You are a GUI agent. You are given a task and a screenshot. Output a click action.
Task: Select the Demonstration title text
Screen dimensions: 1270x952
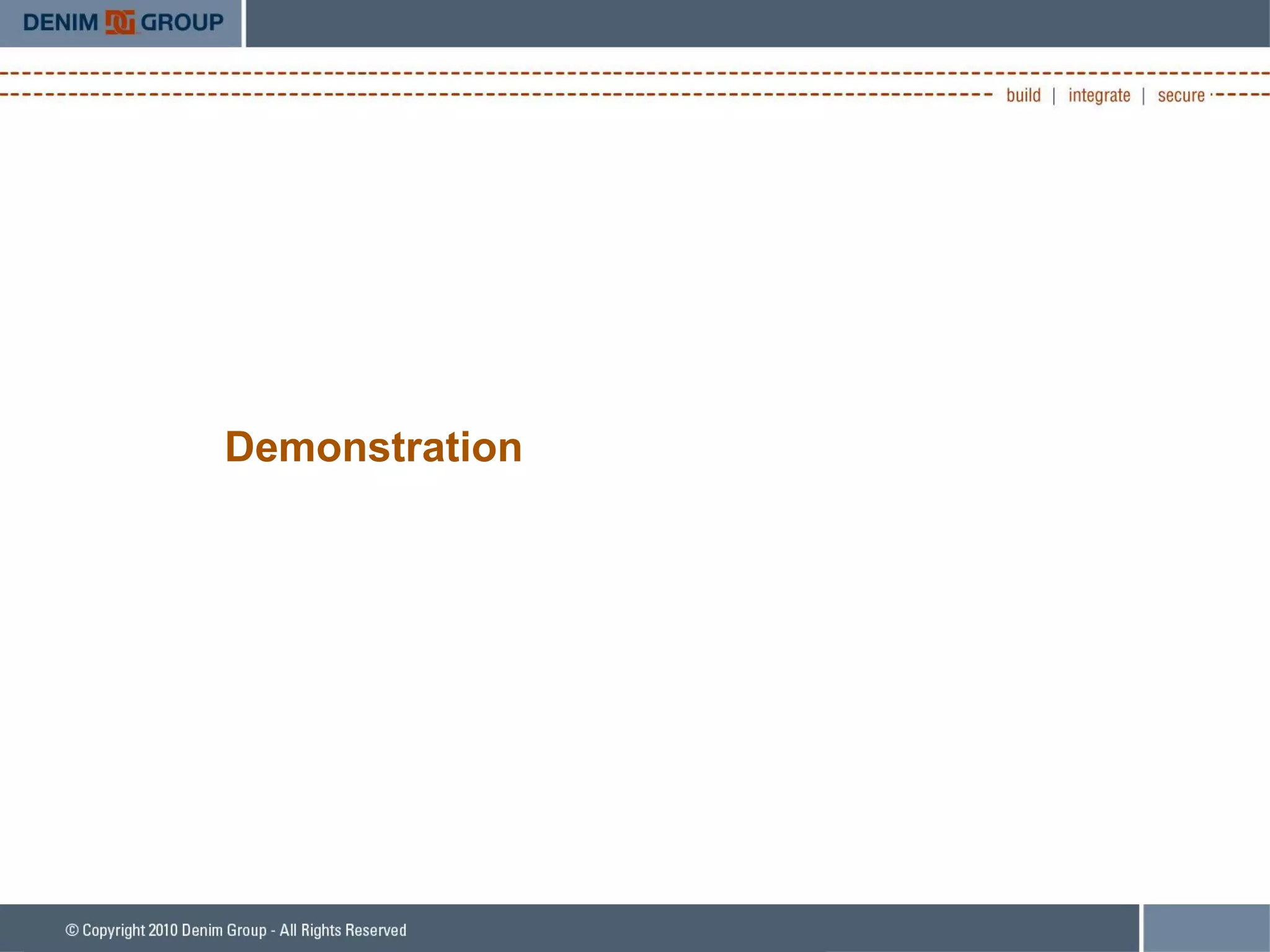pyautogui.click(x=373, y=447)
